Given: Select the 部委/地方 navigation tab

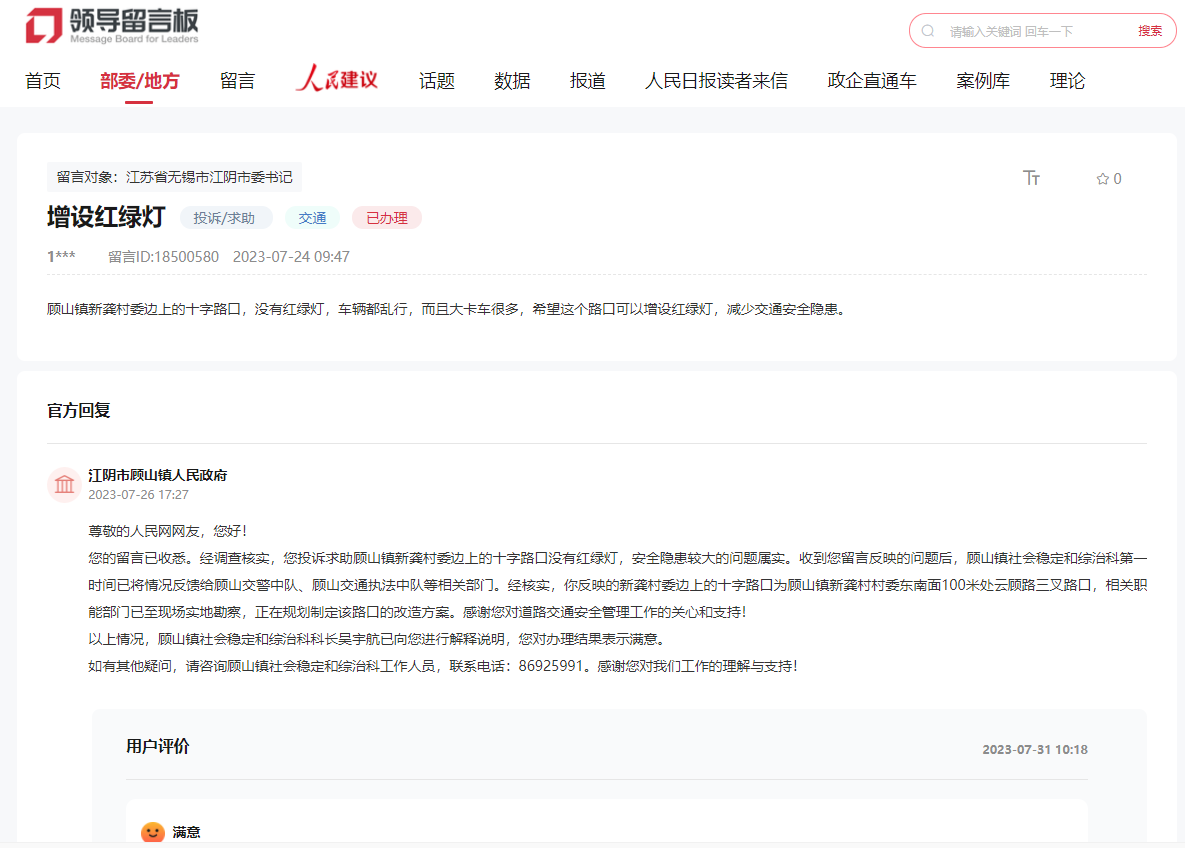Looking at the screenshot, I should pyautogui.click(x=140, y=81).
